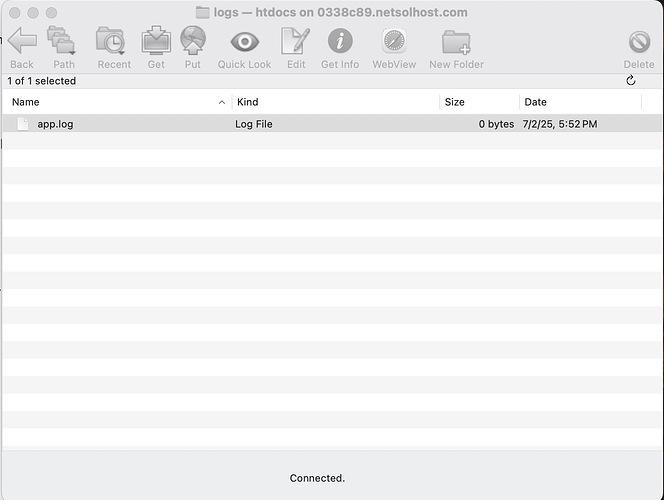Preview file with Quick Look eye icon

(x=245, y=42)
